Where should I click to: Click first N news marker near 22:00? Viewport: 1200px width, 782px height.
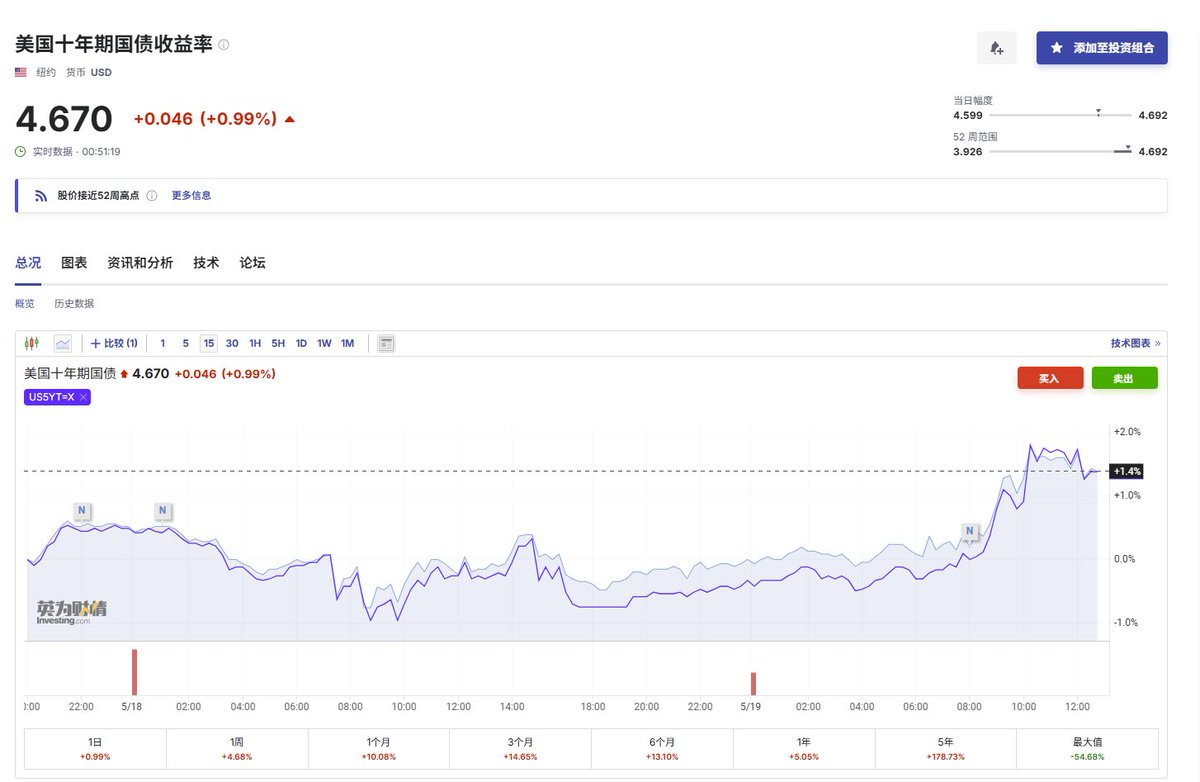point(82,511)
